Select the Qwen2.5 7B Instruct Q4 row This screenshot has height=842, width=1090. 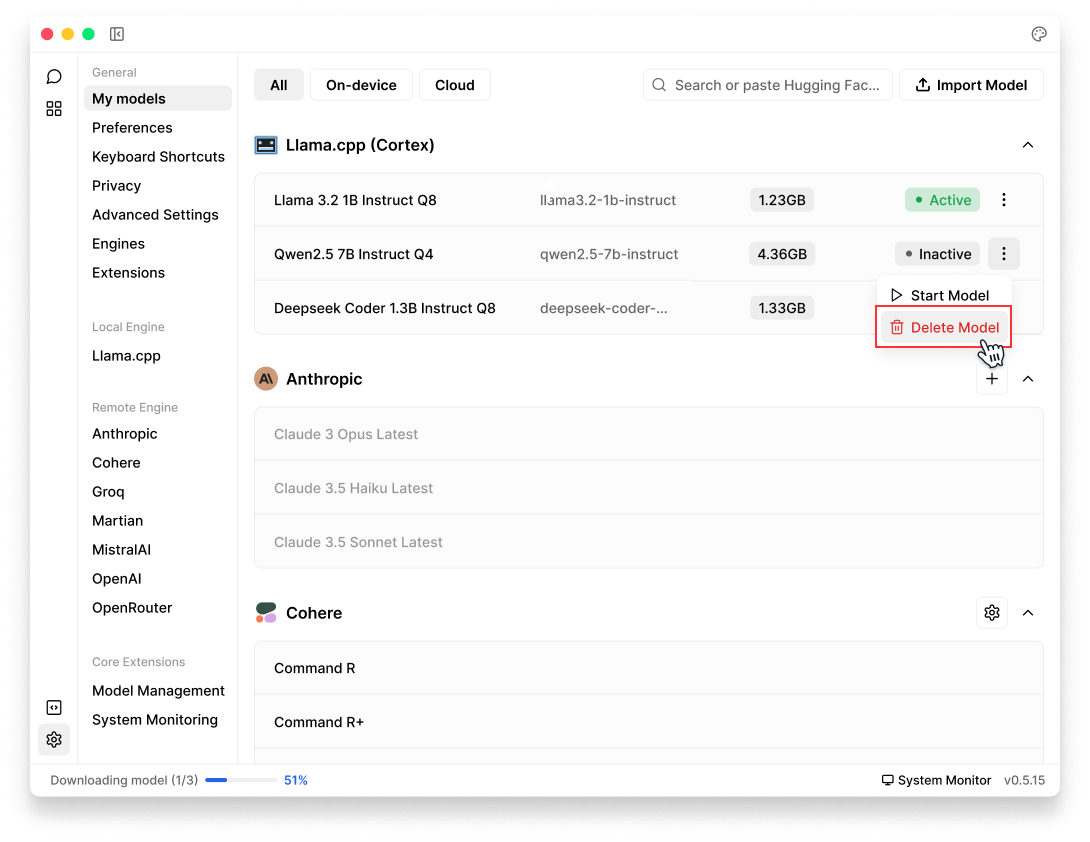[x=649, y=254]
